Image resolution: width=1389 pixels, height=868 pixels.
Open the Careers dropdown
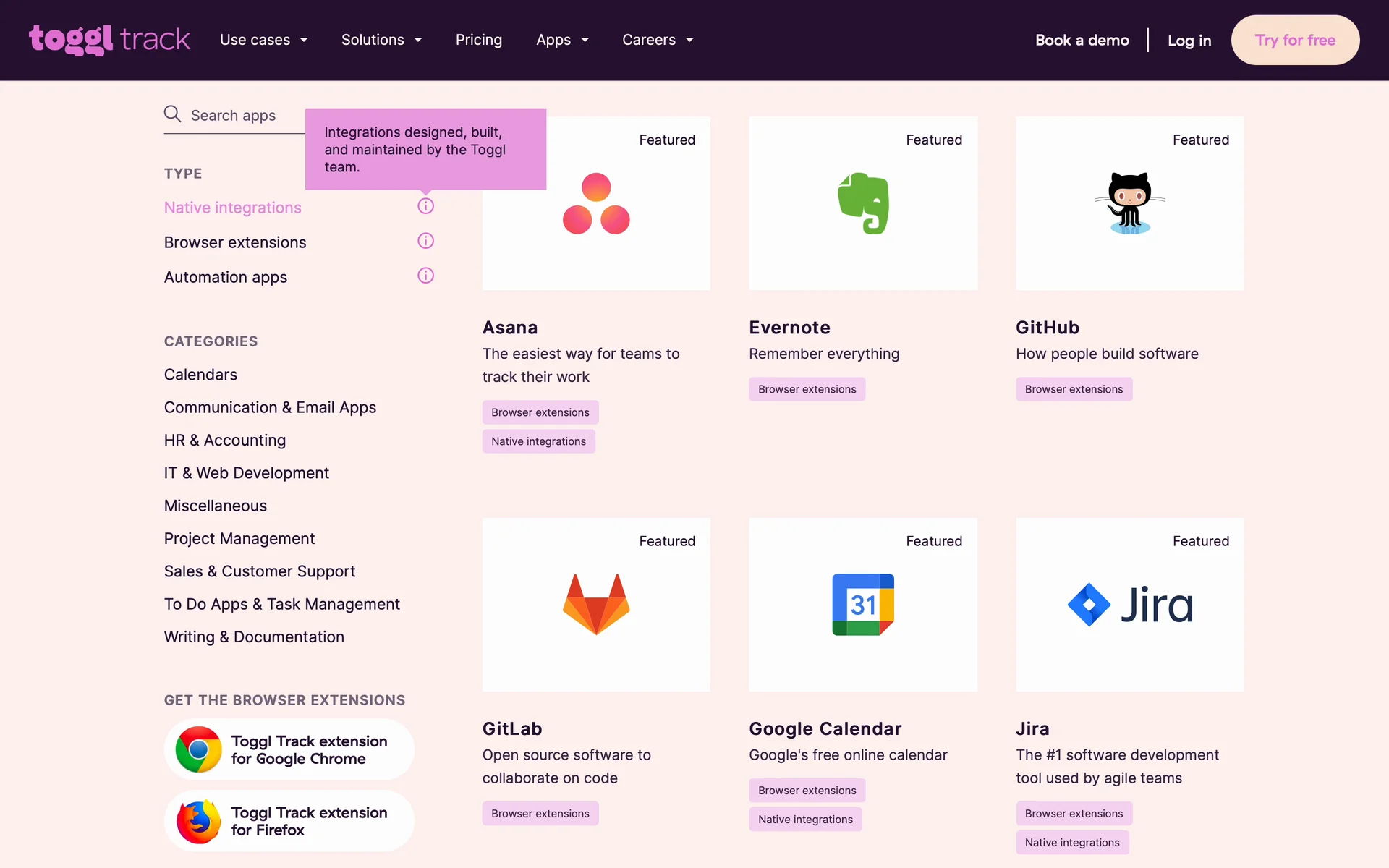coord(657,40)
